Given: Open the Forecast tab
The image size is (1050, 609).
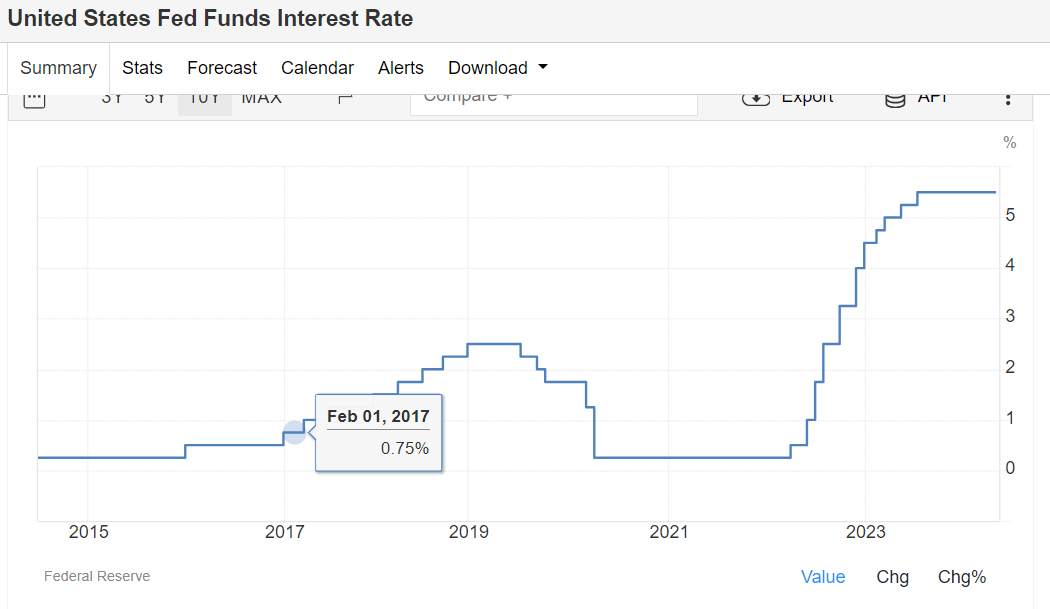Looking at the screenshot, I should (x=222, y=68).
